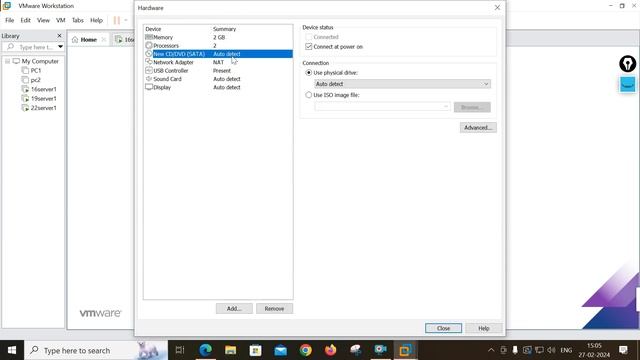Open Windows Start menu
Screen dimensions: 640x360
(x=12, y=350)
